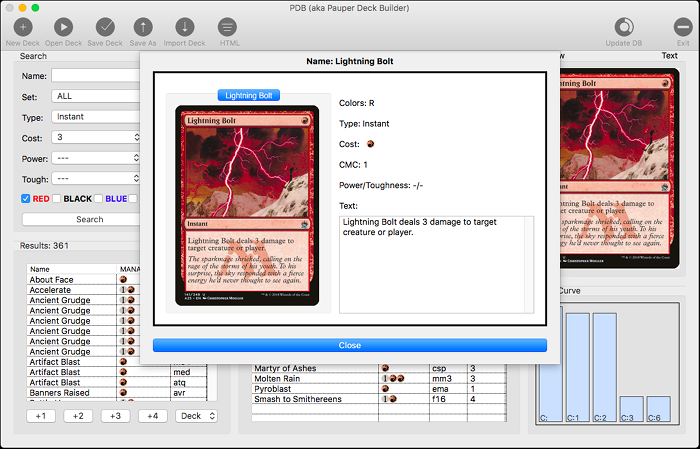This screenshot has height=449, width=700.
Task: Click the mm3 set cell for Molten Rain
Action: [448, 378]
